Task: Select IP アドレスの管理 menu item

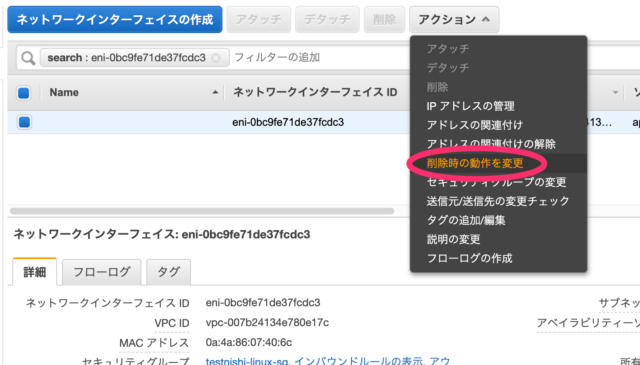Action: tap(470, 106)
